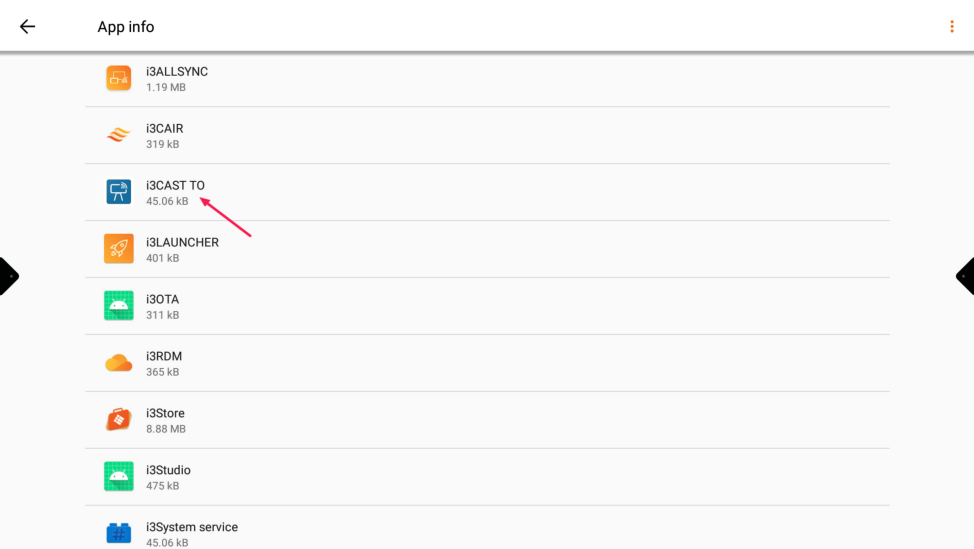Click the 365 kB size under i3RDM
The image size is (974, 549).
[163, 372]
